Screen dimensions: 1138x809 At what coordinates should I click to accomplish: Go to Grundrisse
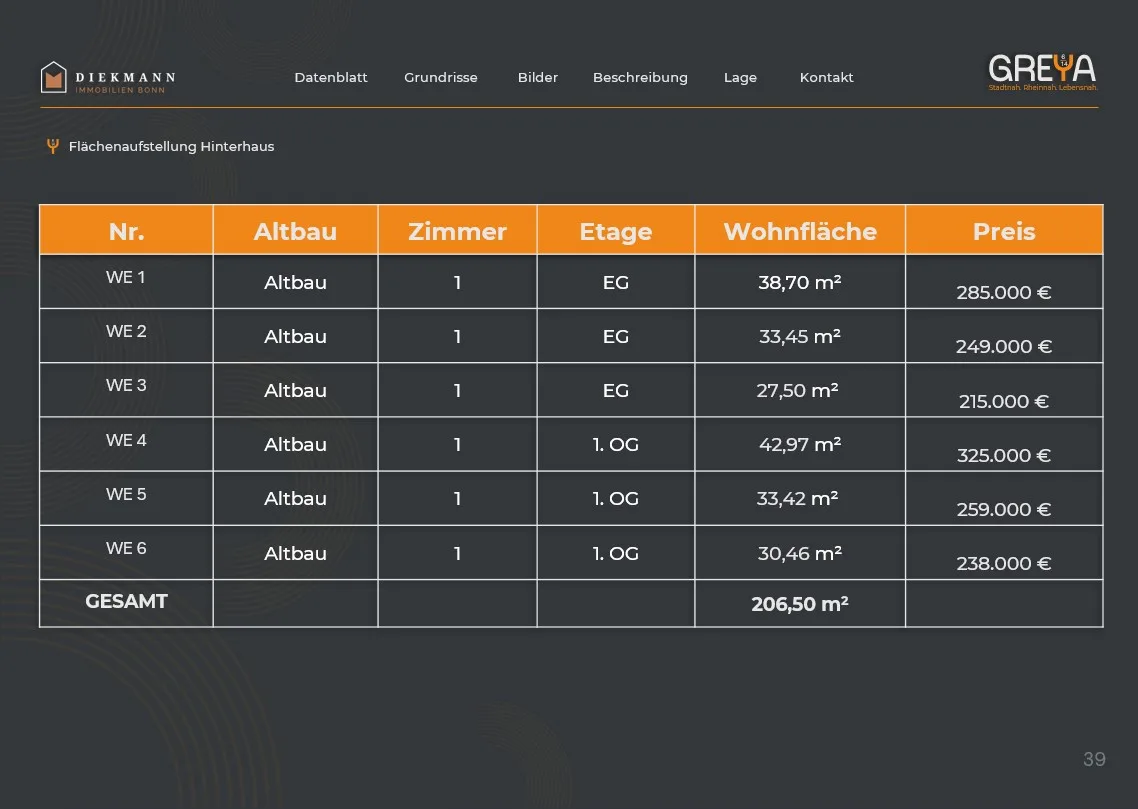tap(441, 78)
